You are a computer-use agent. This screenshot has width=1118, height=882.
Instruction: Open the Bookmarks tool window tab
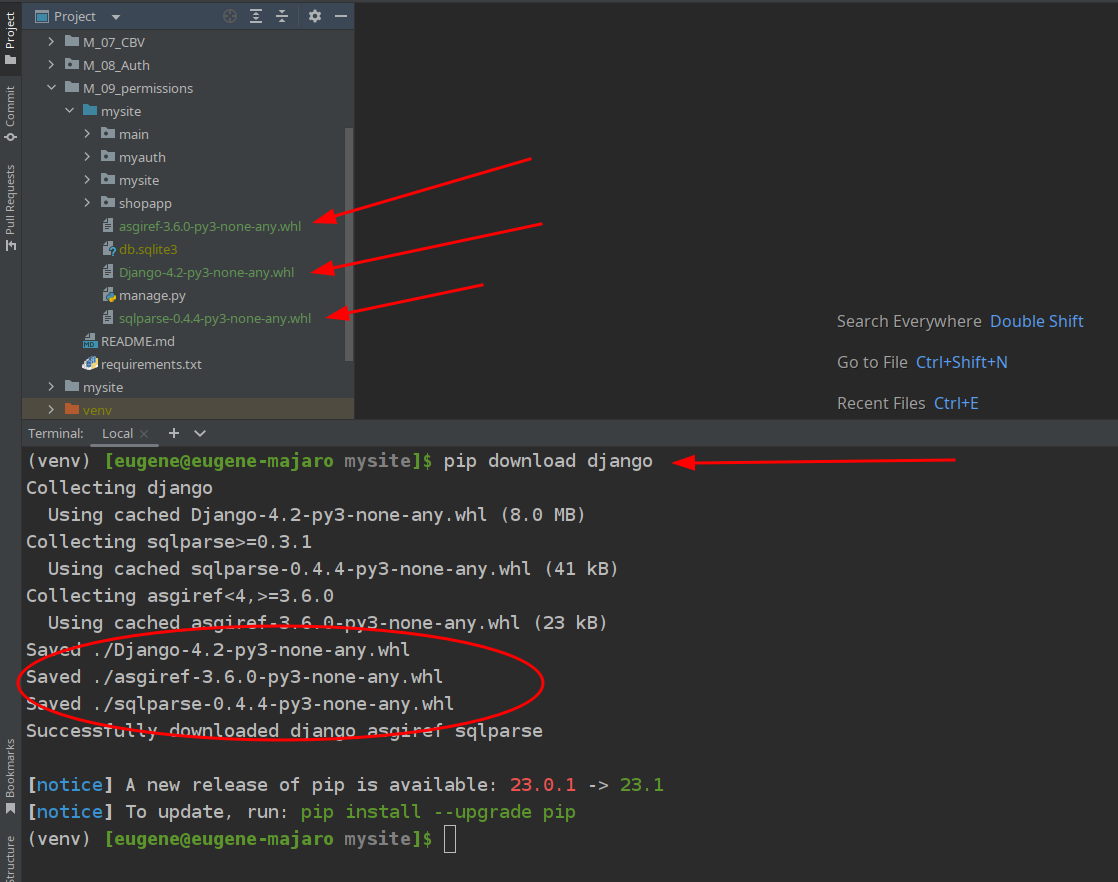pyautogui.click(x=10, y=776)
